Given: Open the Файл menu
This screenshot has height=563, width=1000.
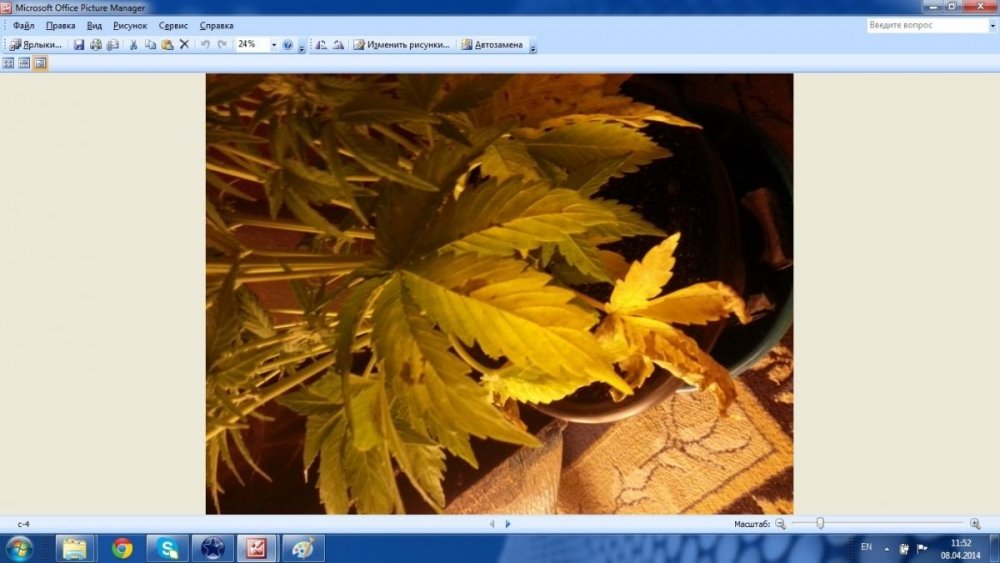Looking at the screenshot, I should point(24,26).
